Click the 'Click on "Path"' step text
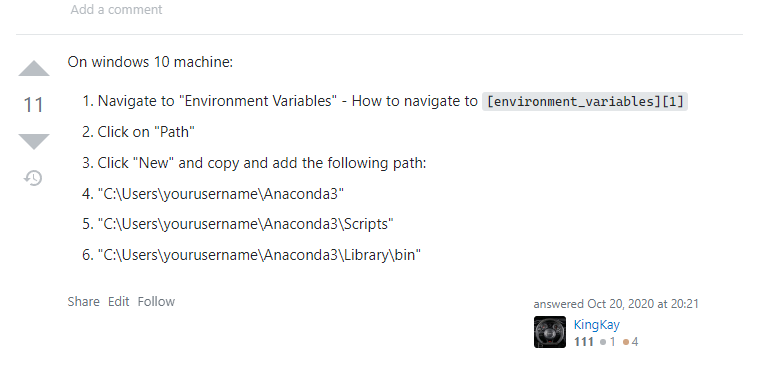 coord(146,132)
